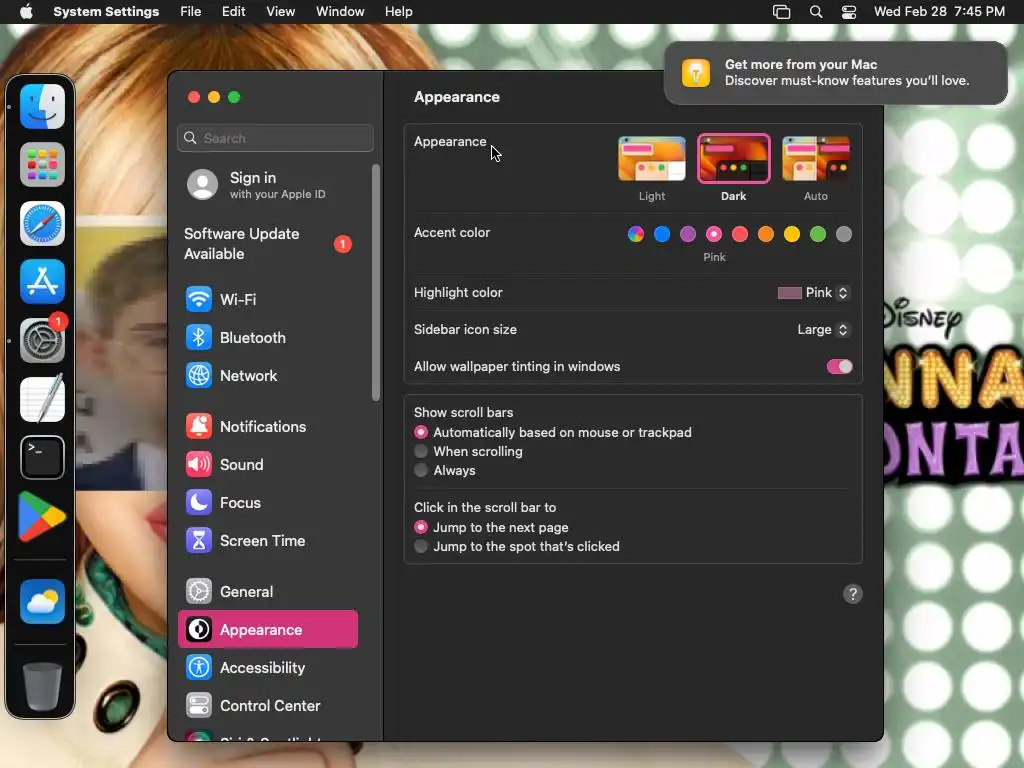Open Launchpad from the Dock
1024x768 pixels.
[42, 165]
